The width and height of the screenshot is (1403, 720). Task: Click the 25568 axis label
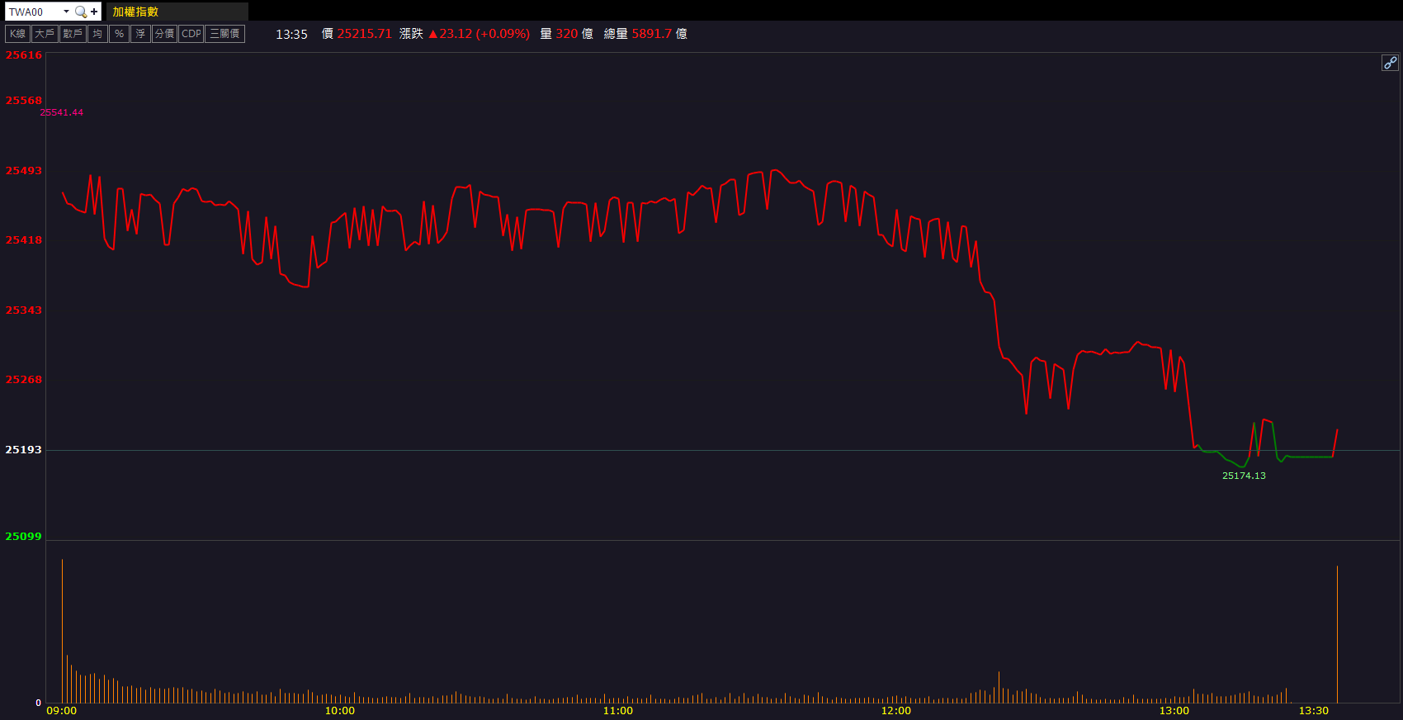[x=24, y=101]
